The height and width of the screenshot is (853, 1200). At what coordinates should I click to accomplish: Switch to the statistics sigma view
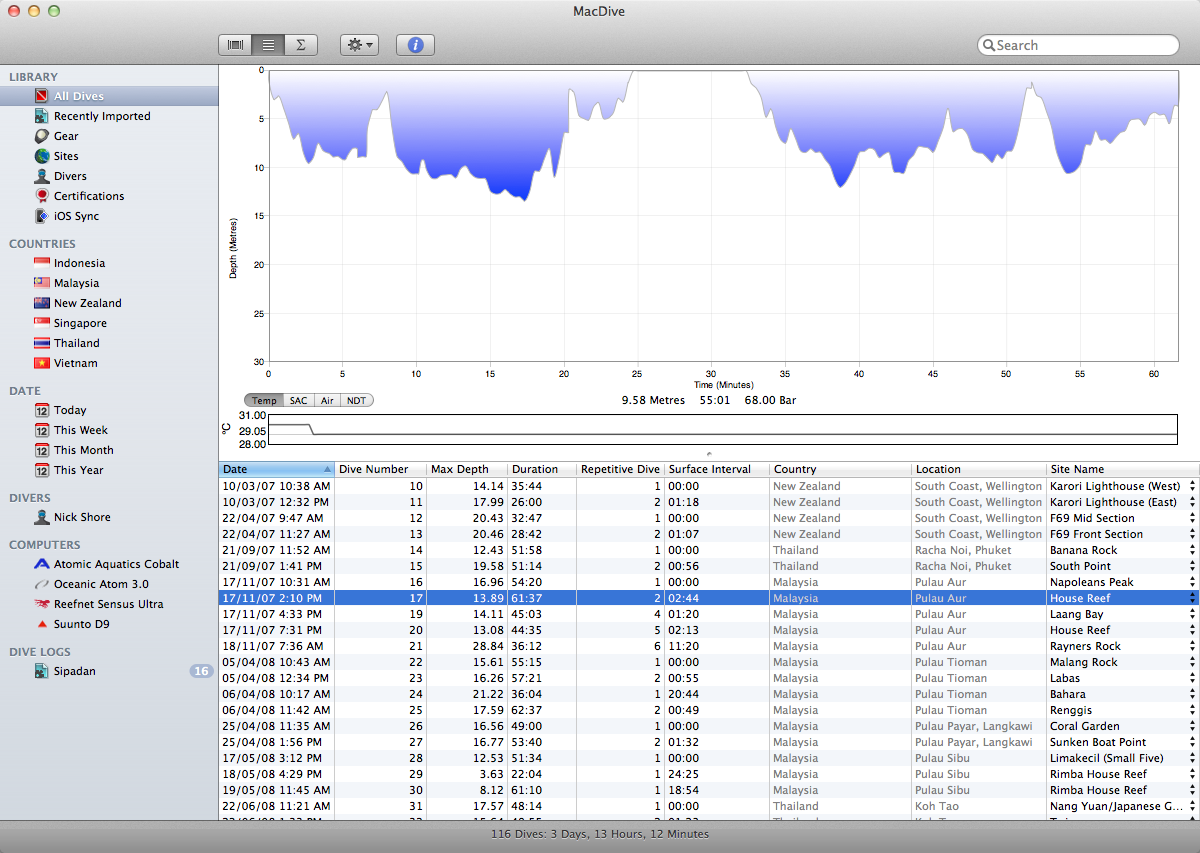[x=300, y=45]
